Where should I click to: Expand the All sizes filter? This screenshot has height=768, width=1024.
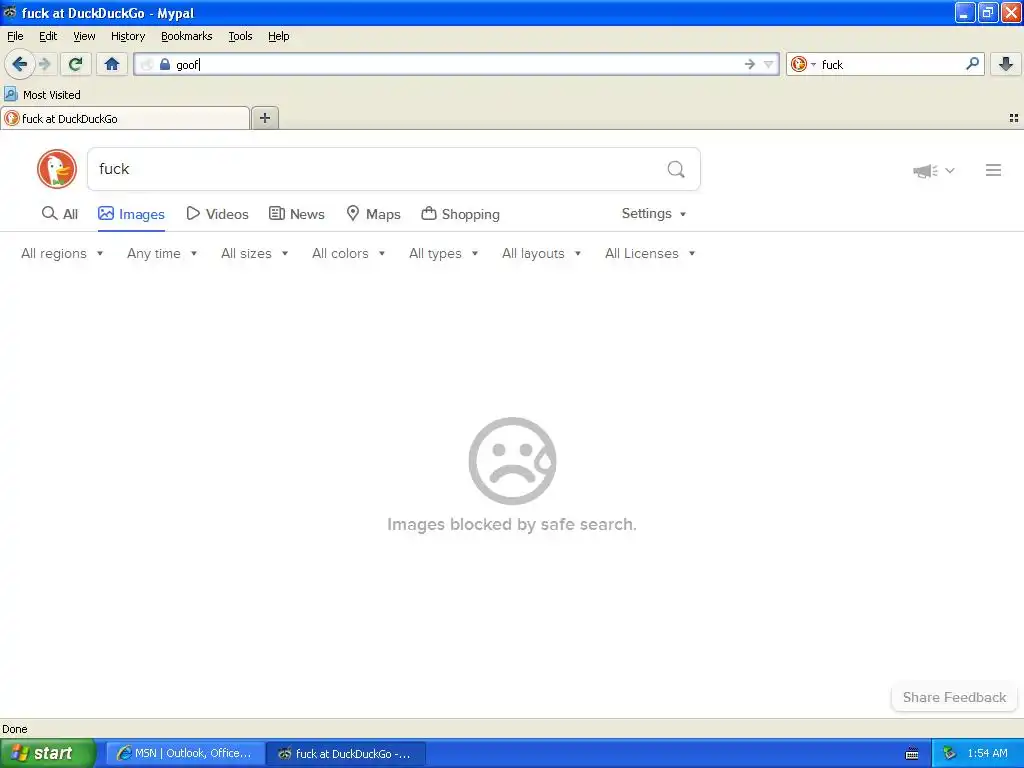pyautogui.click(x=255, y=253)
